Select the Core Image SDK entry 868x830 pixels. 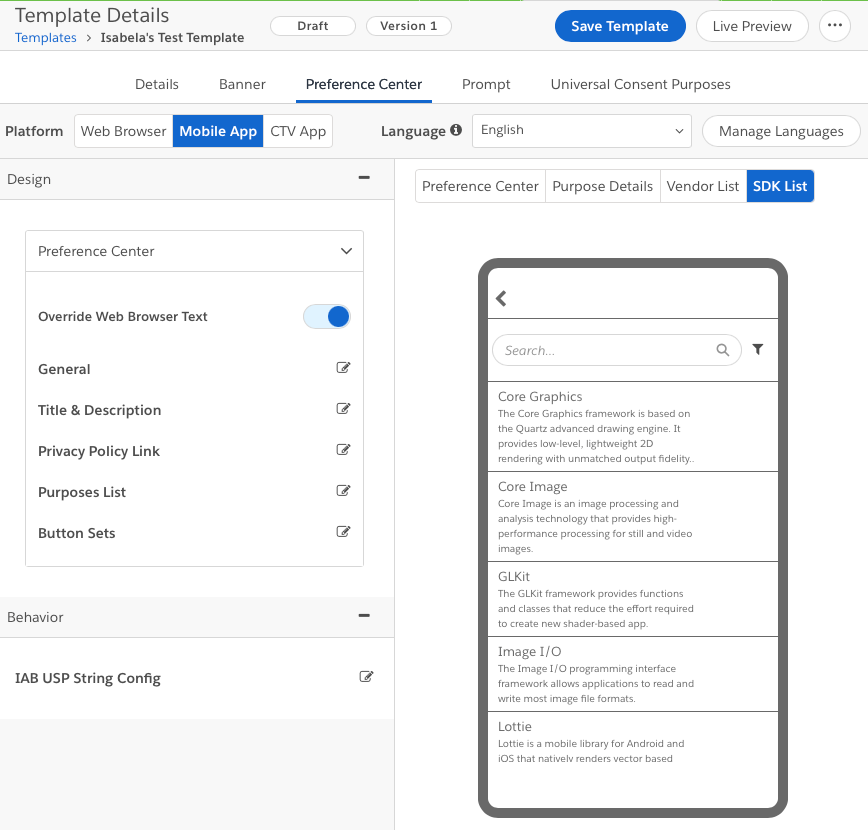(633, 517)
